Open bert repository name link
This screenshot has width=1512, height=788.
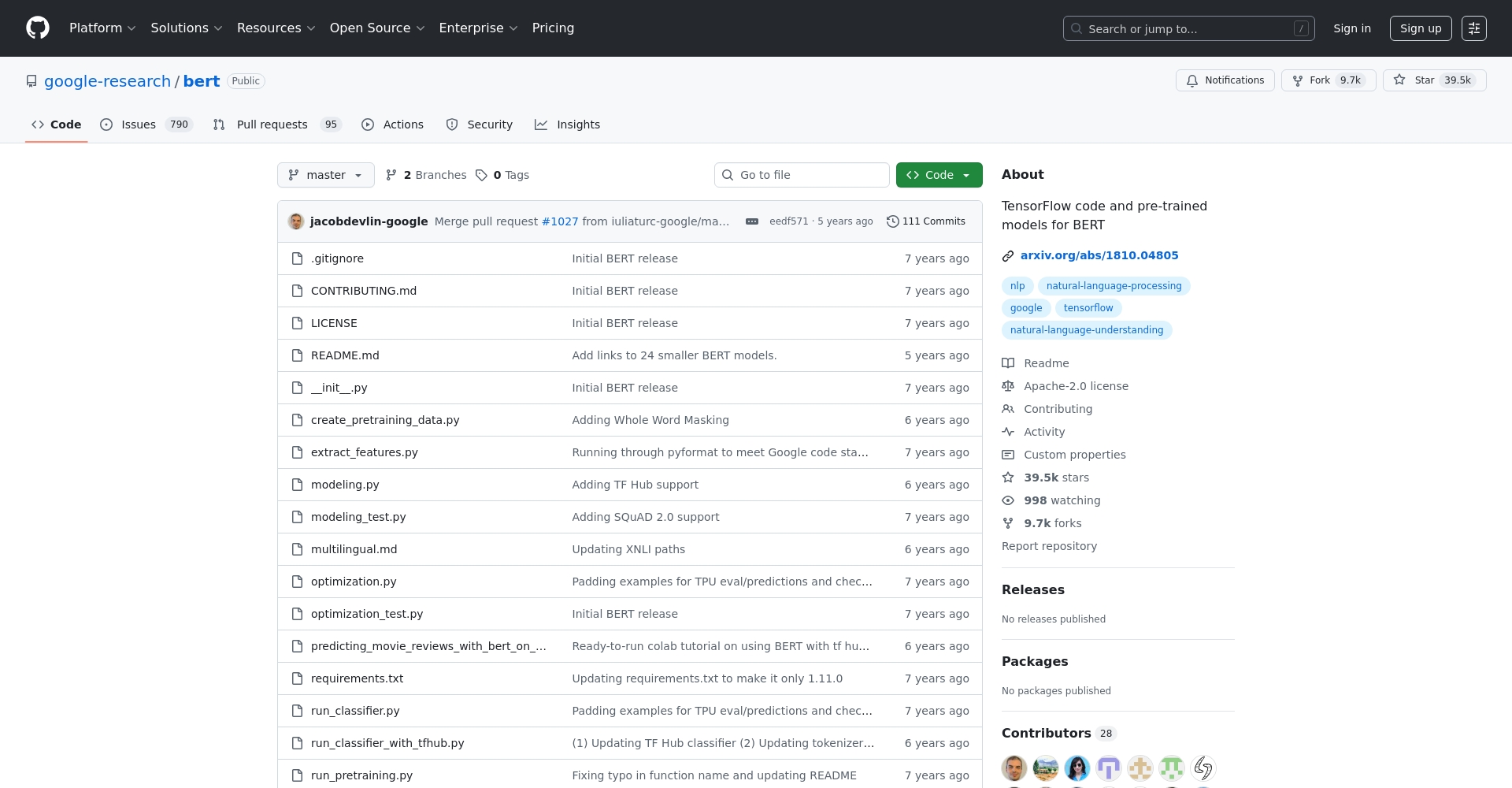[x=202, y=81]
